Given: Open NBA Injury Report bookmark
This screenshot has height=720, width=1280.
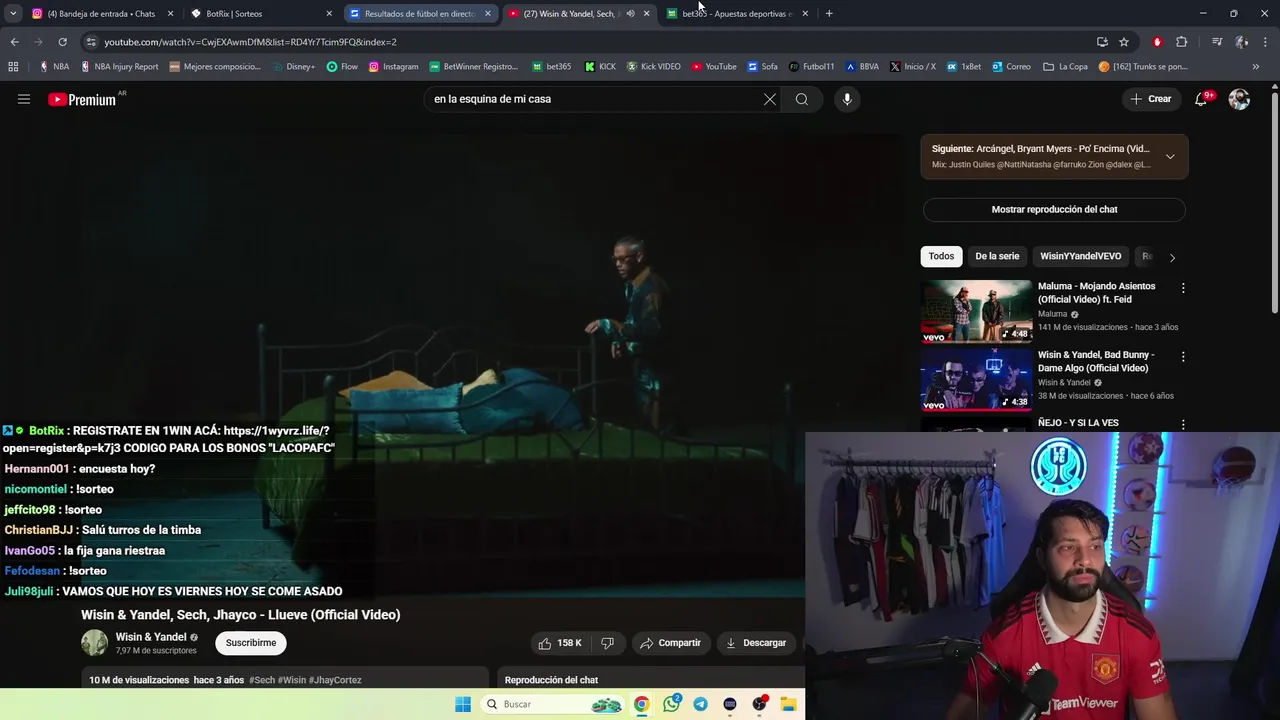Looking at the screenshot, I should (x=119, y=67).
